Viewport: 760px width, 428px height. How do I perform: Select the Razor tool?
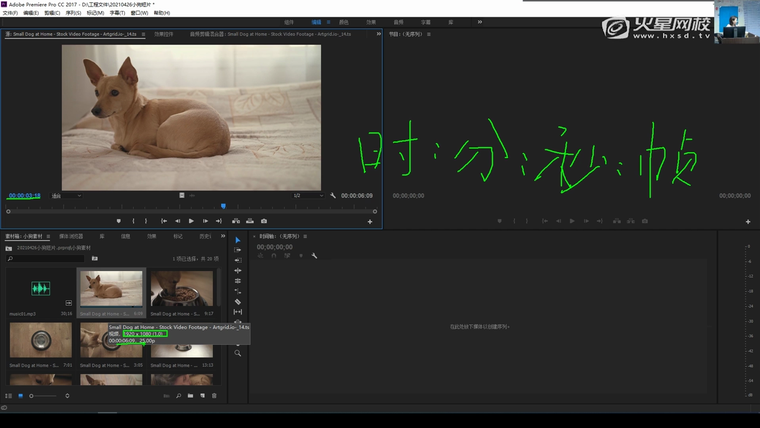[x=238, y=301]
